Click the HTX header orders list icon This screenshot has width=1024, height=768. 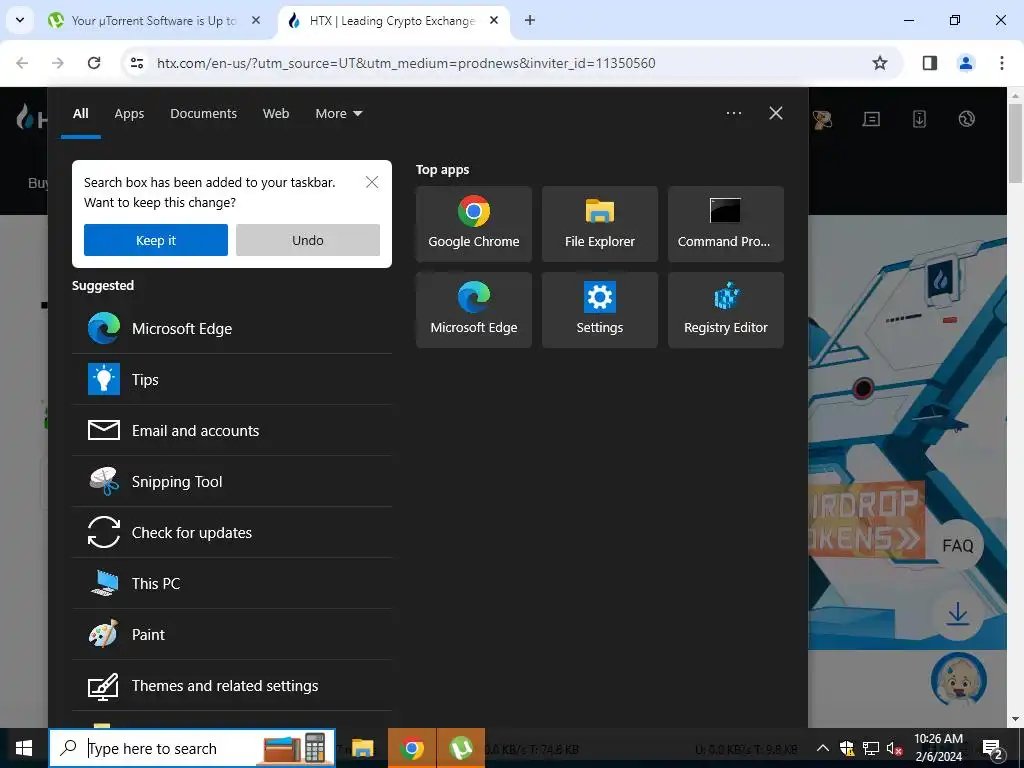tap(871, 119)
